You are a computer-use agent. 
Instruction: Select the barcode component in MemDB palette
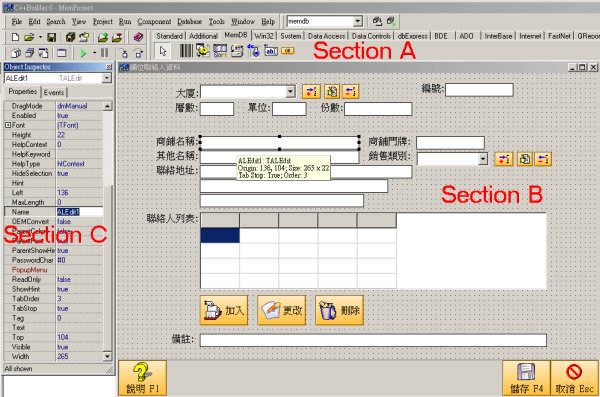(186, 51)
